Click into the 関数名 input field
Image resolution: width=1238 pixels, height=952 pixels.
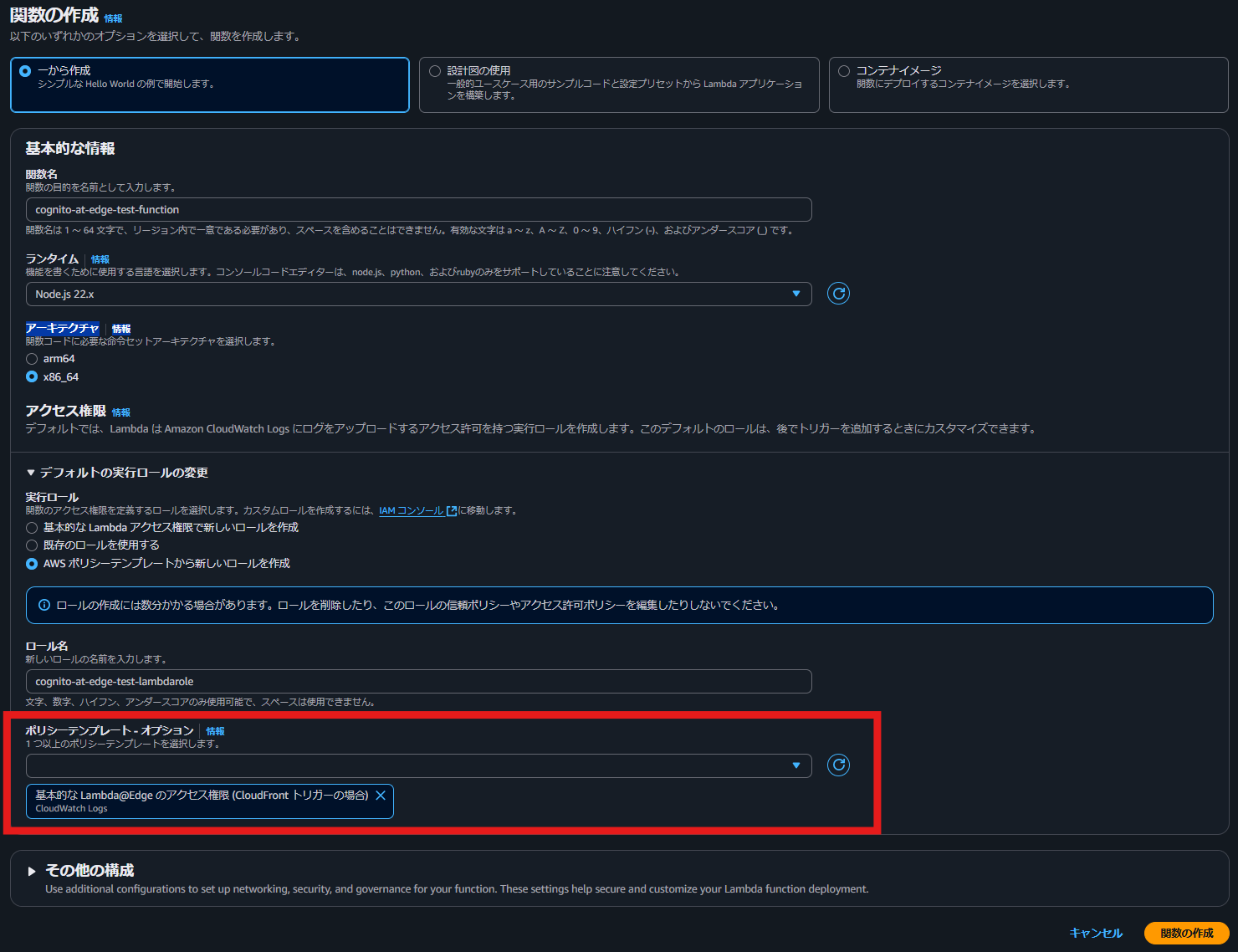point(418,210)
